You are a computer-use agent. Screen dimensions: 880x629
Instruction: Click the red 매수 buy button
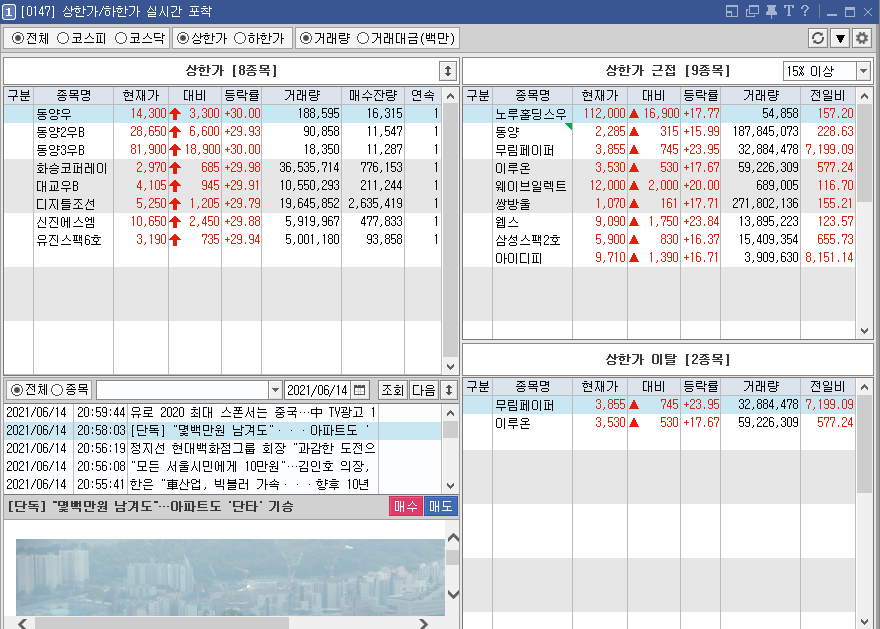405,506
